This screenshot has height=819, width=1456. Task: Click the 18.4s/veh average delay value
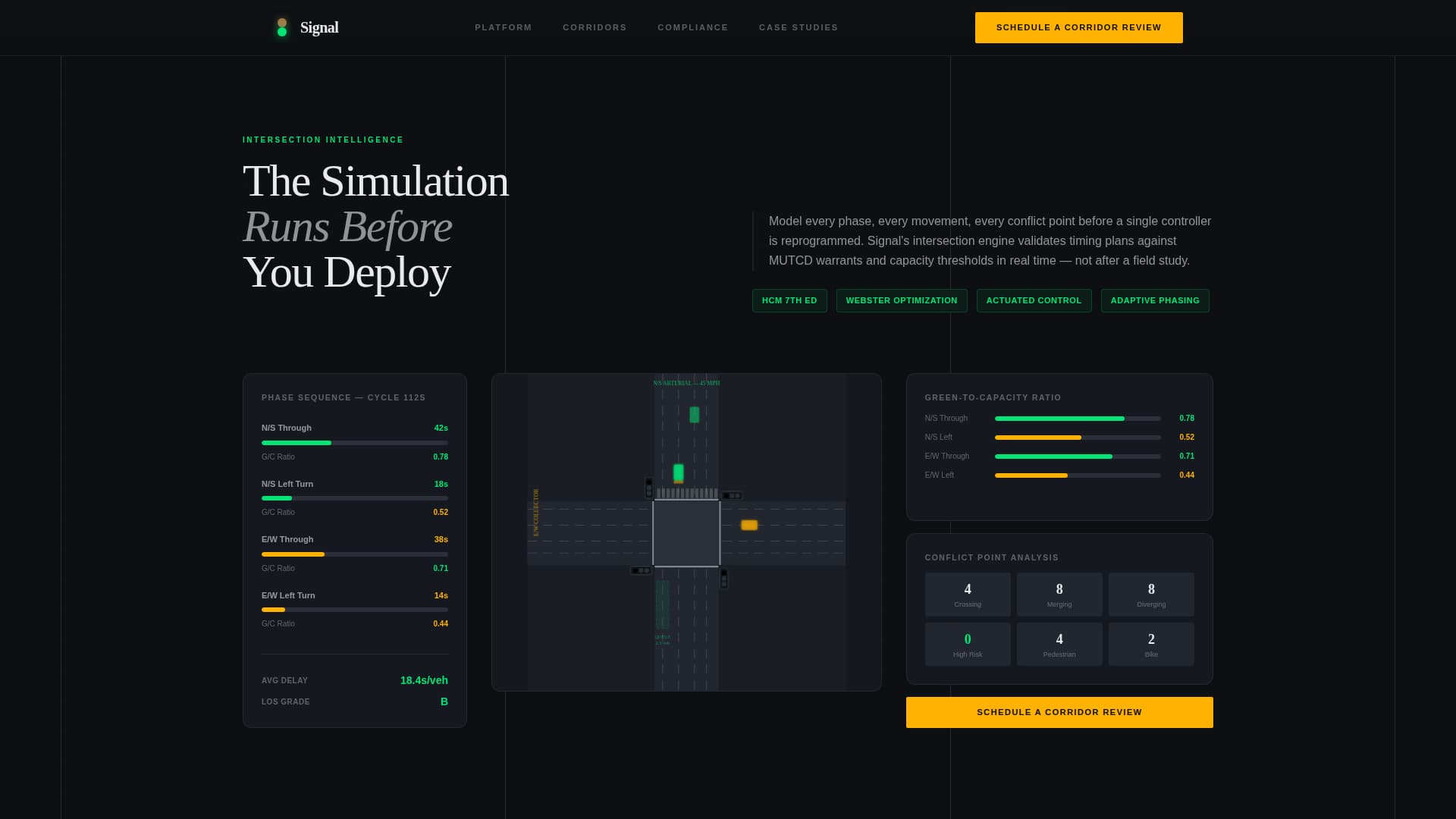[424, 680]
